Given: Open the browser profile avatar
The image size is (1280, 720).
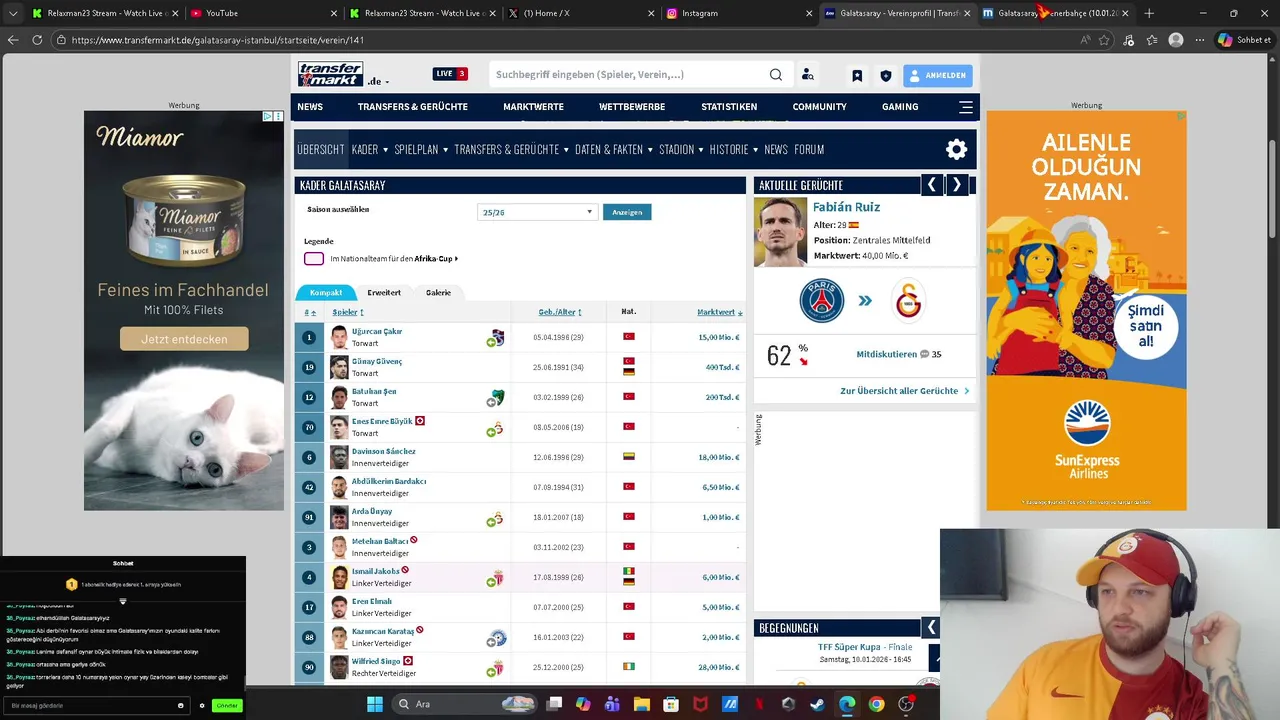Looking at the screenshot, I should [1176, 40].
